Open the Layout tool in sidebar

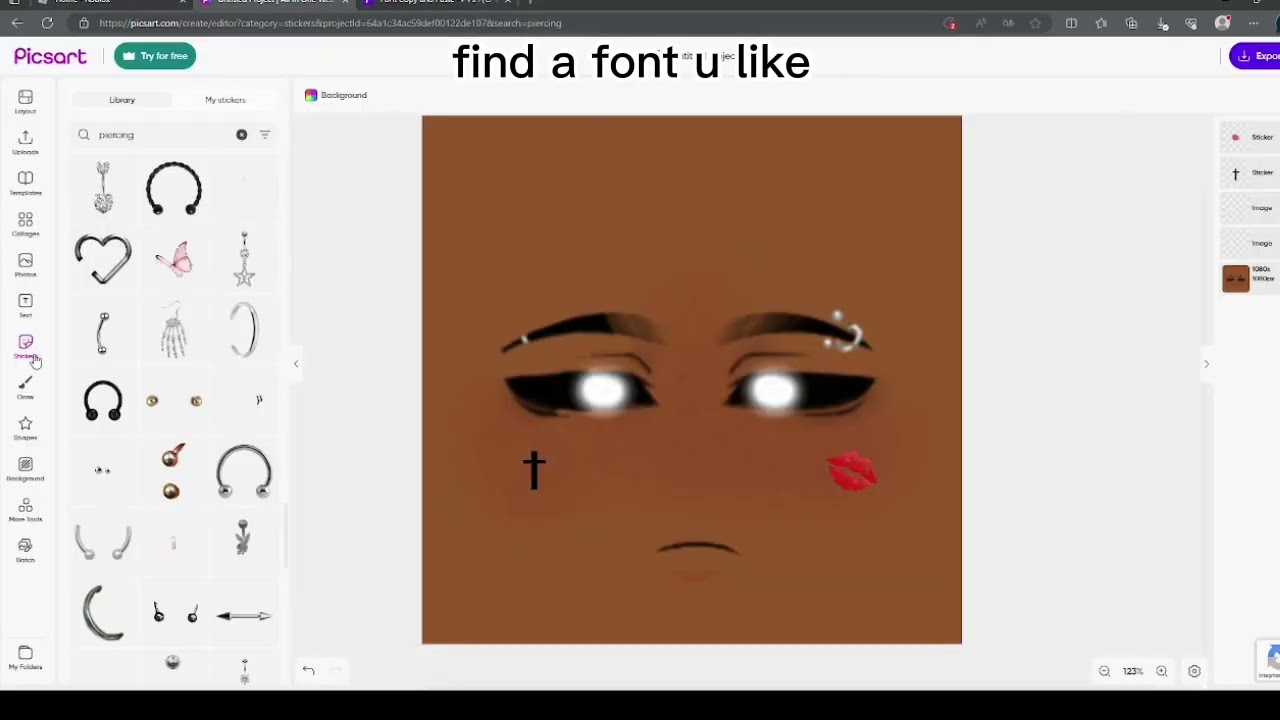pyautogui.click(x=25, y=101)
